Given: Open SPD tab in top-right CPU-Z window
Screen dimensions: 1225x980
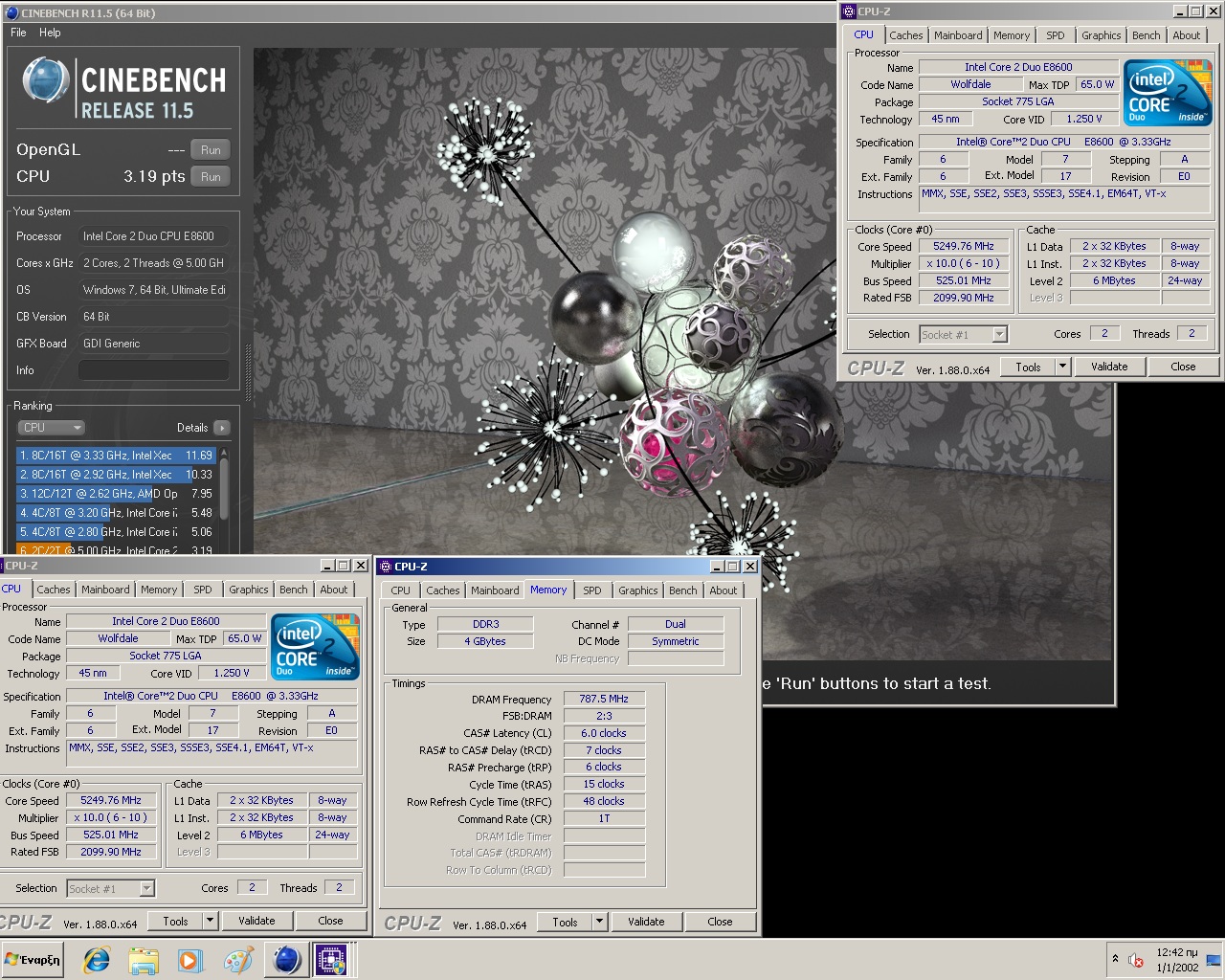Looking at the screenshot, I should (1055, 35).
